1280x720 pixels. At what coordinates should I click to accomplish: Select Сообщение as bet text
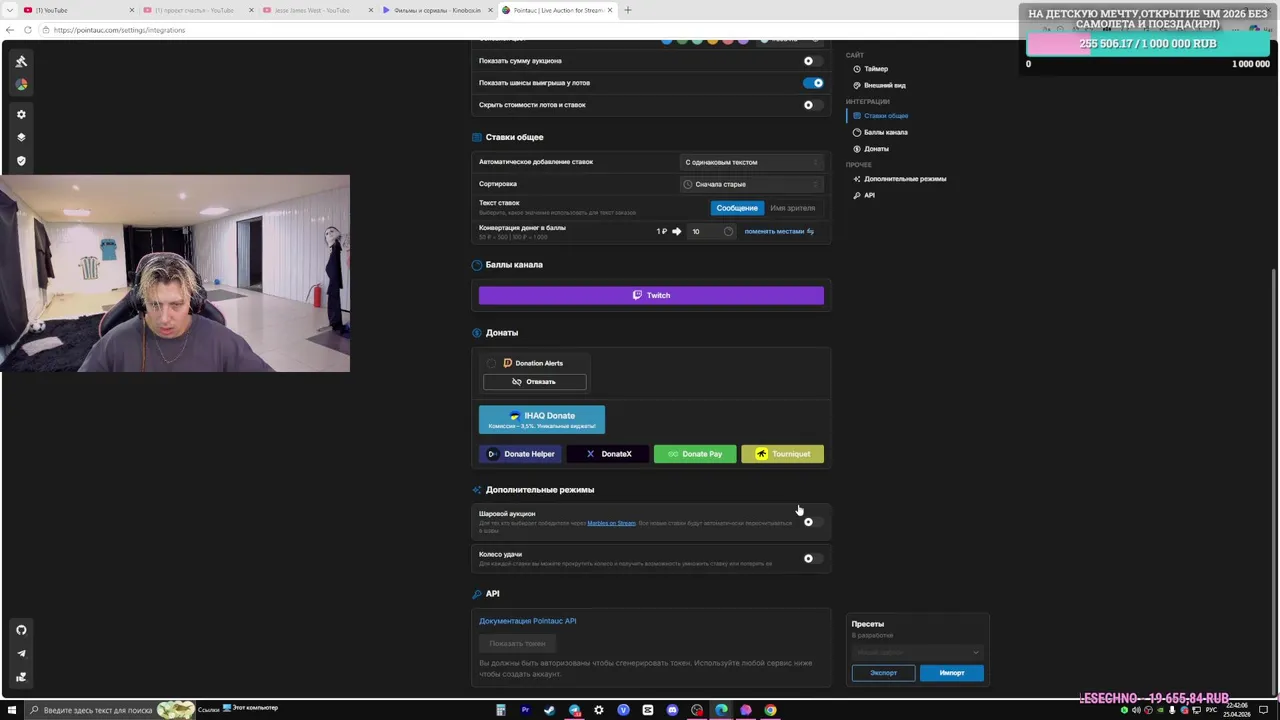click(737, 208)
